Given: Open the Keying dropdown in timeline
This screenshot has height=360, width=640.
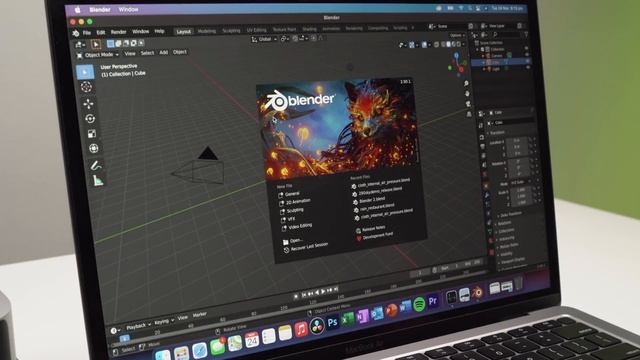Looking at the screenshot, I should tap(164, 321).
